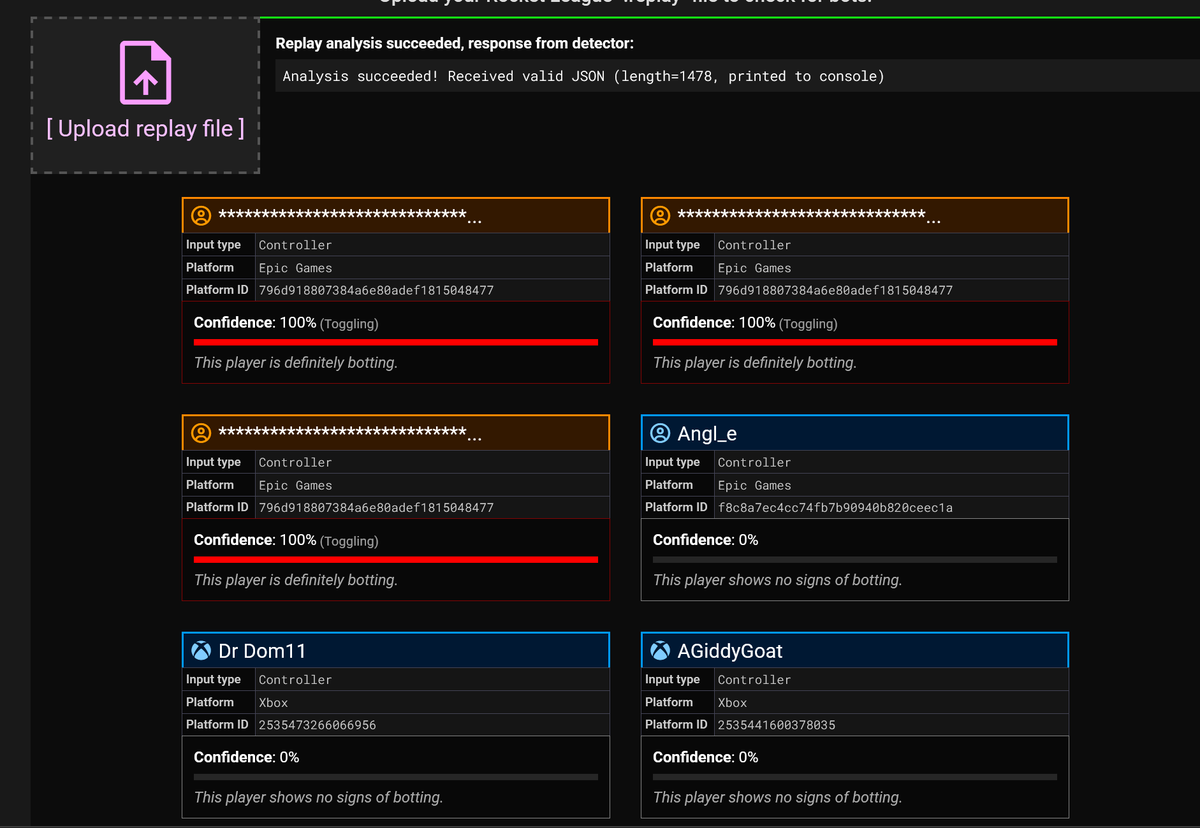Click the empty confidence bar in Angl_e's card

pyautogui.click(x=855, y=560)
